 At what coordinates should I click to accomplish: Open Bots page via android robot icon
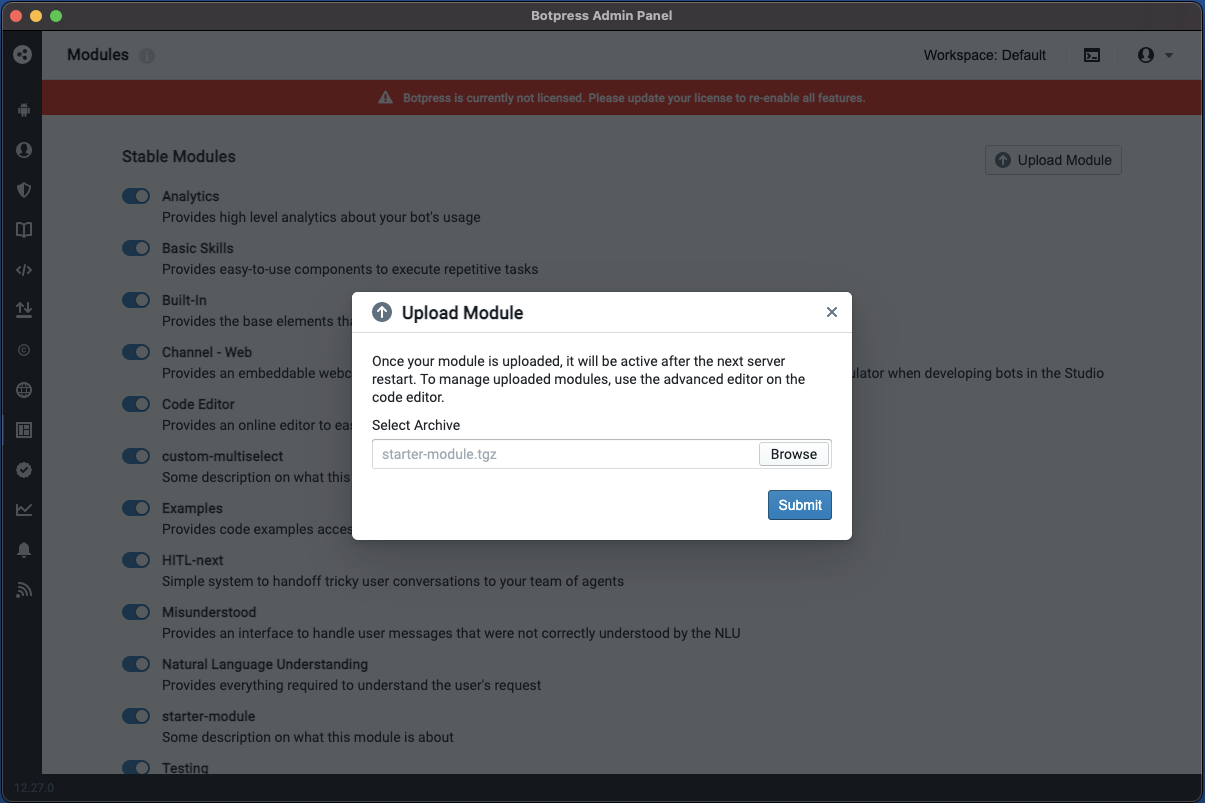[x=24, y=110]
